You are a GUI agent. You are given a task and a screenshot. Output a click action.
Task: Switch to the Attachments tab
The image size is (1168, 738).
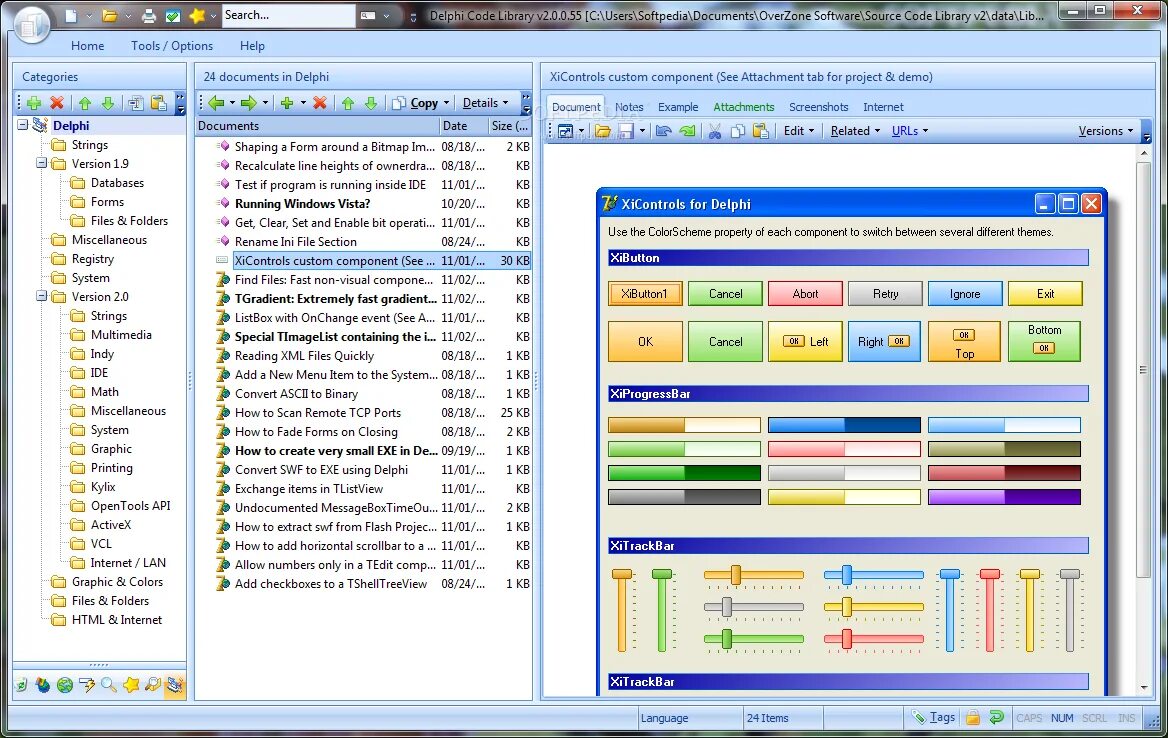click(743, 107)
